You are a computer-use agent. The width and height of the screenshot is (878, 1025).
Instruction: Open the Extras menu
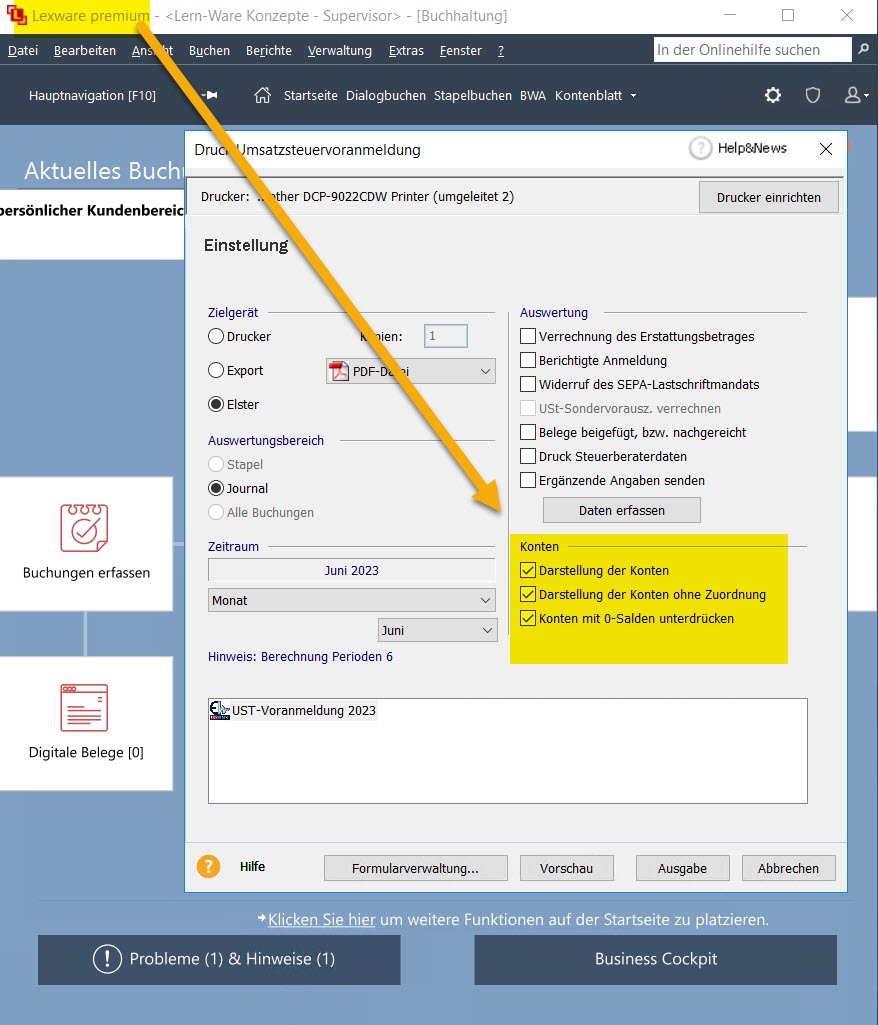[x=406, y=50]
